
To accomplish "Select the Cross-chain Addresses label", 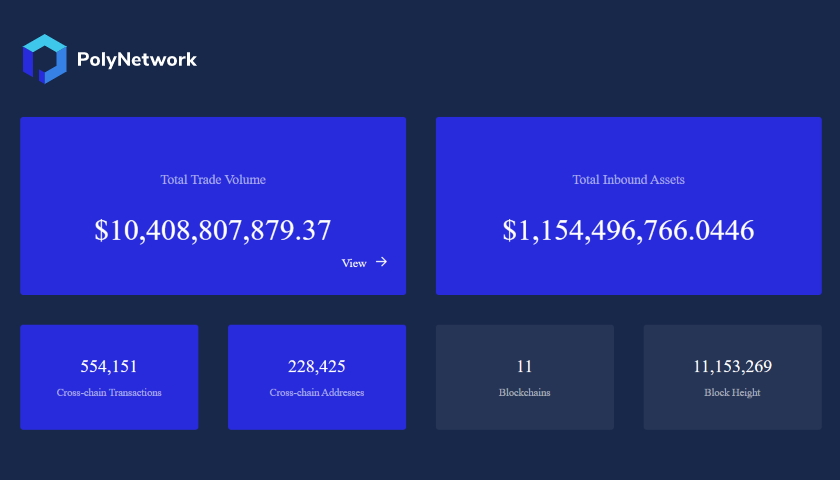I will 317,393.
